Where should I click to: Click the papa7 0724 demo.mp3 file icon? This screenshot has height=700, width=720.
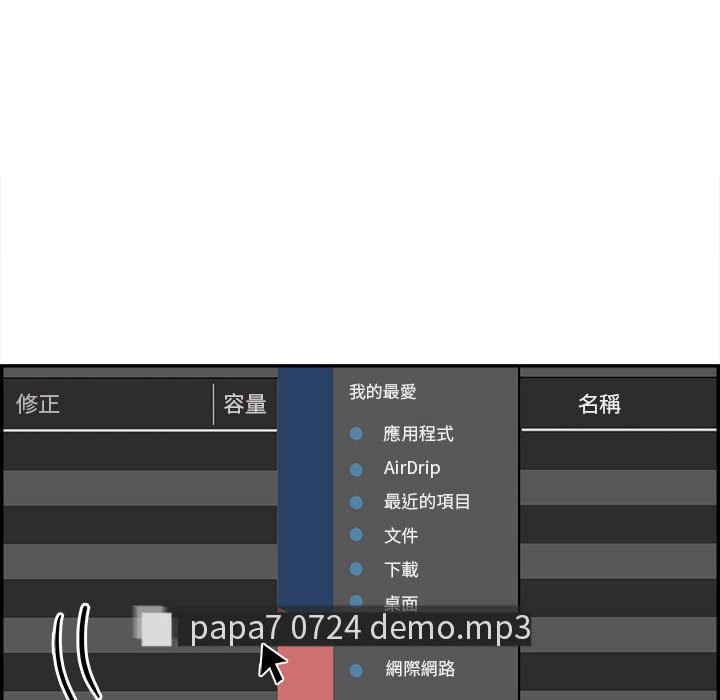pyautogui.click(x=153, y=626)
